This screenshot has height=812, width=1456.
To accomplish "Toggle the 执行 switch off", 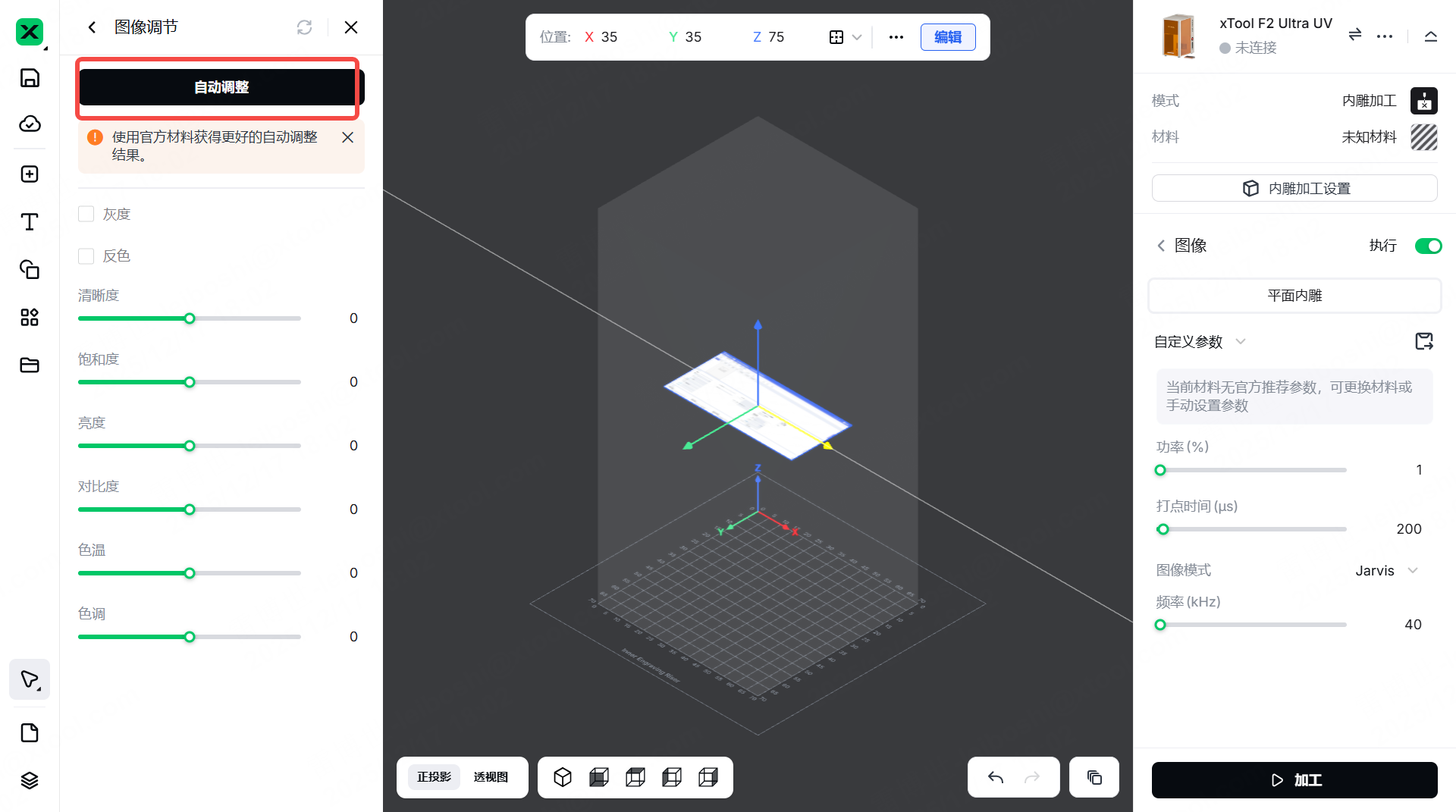I will pyautogui.click(x=1428, y=246).
